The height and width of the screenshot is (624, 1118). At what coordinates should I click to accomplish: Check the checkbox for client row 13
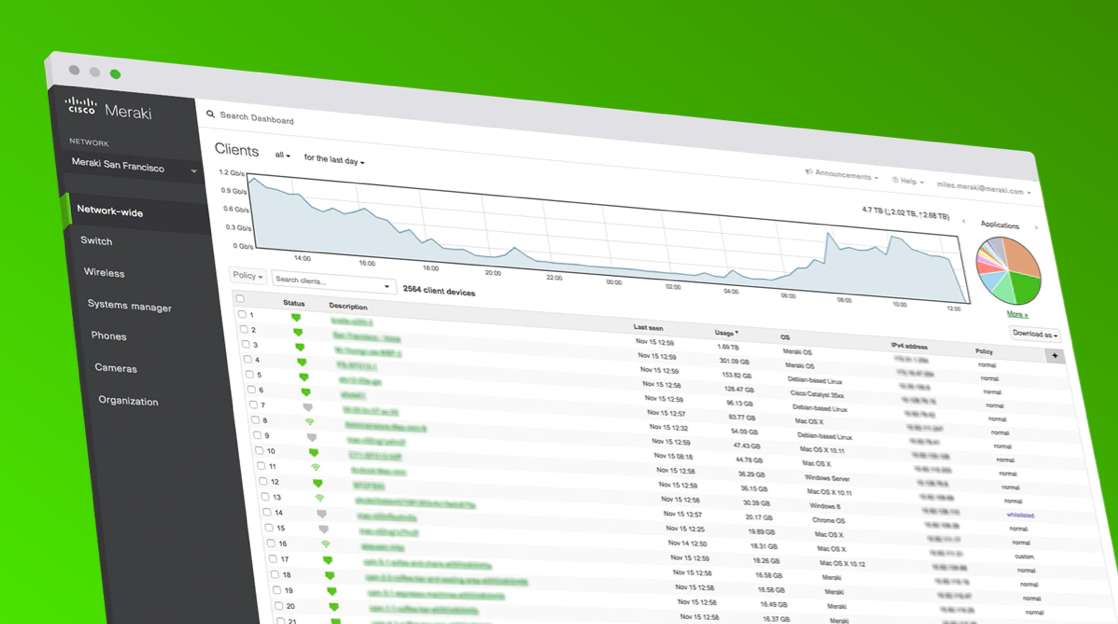pyautogui.click(x=265, y=496)
